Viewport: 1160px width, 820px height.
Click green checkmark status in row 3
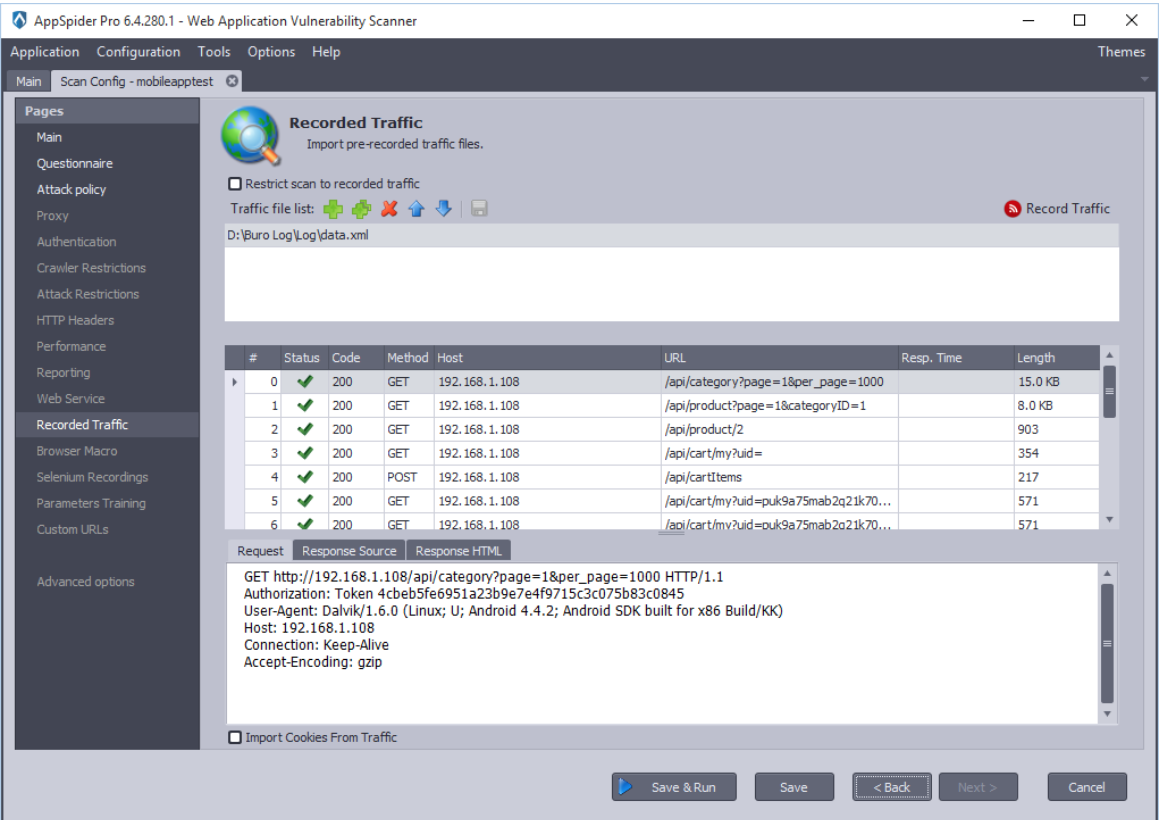(x=305, y=453)
